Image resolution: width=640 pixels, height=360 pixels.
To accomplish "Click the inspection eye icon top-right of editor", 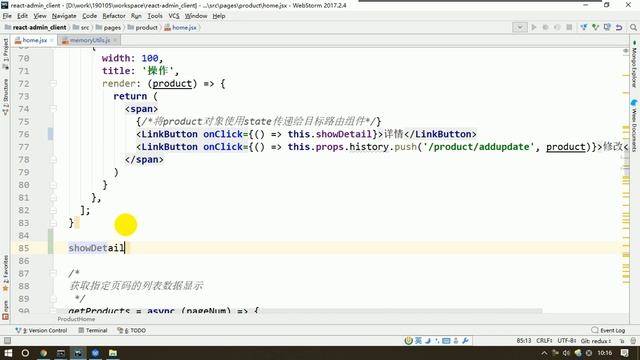I will coord(625,51).
